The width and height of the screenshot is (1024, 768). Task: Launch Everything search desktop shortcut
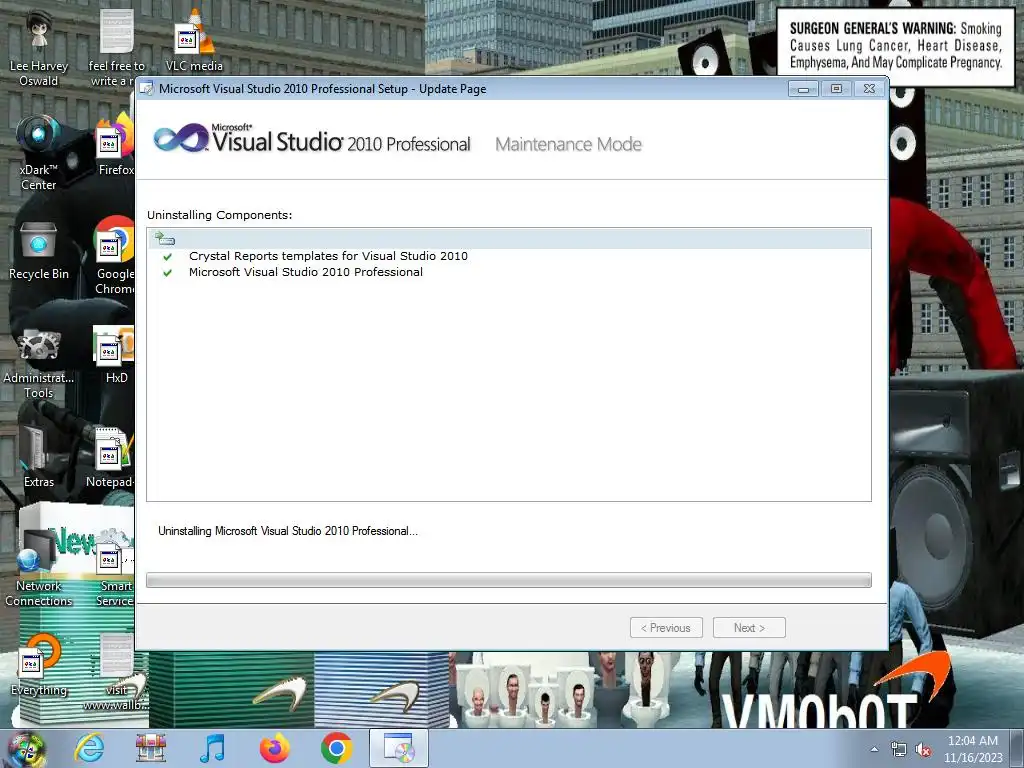point(39,665)
